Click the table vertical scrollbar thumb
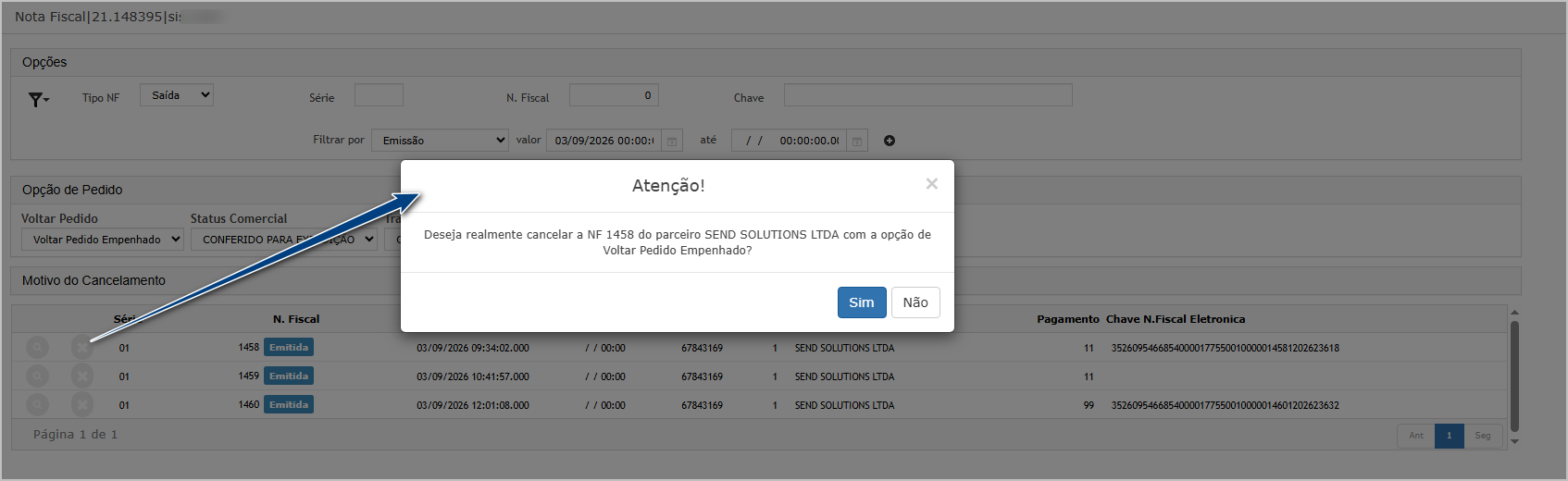 (1515, 376)
